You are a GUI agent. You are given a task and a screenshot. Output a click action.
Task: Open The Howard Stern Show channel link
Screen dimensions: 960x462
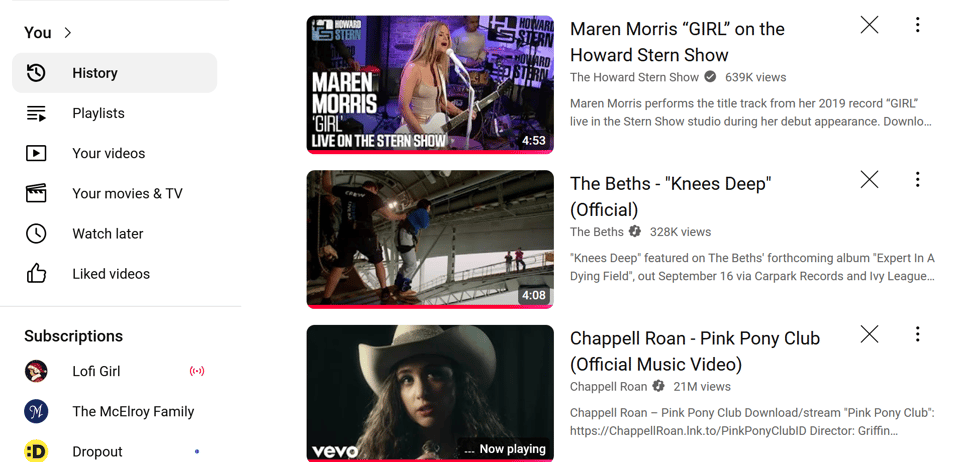click(634, 77)
